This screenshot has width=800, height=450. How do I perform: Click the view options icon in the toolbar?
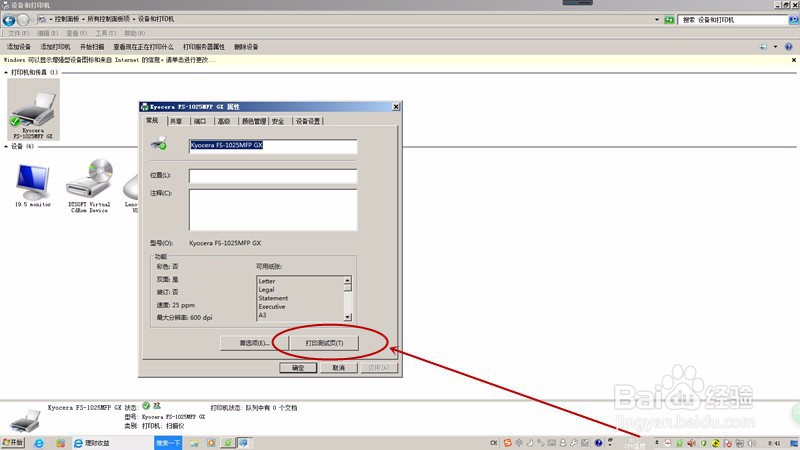pyautogui.click(x=763, y=46)
